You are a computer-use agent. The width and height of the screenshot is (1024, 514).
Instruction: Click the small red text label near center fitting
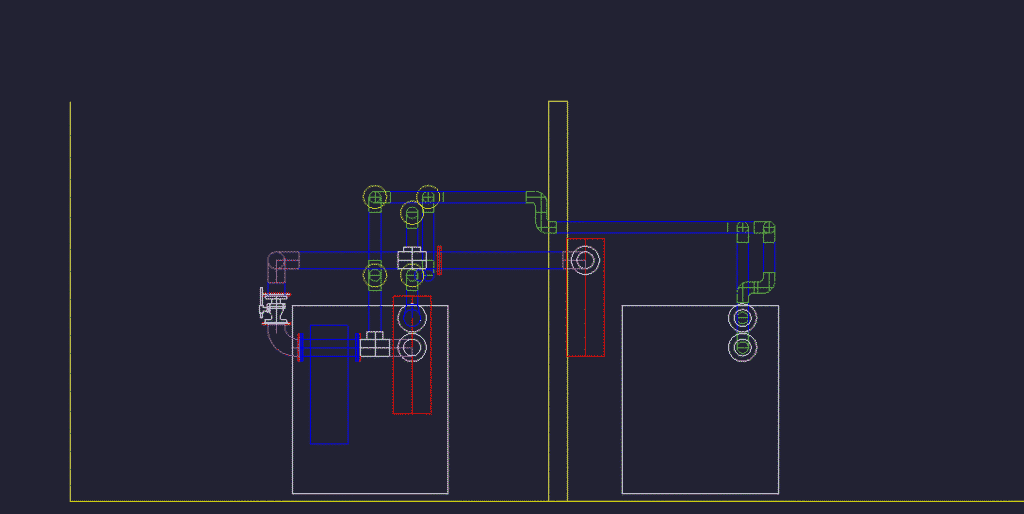439,260
